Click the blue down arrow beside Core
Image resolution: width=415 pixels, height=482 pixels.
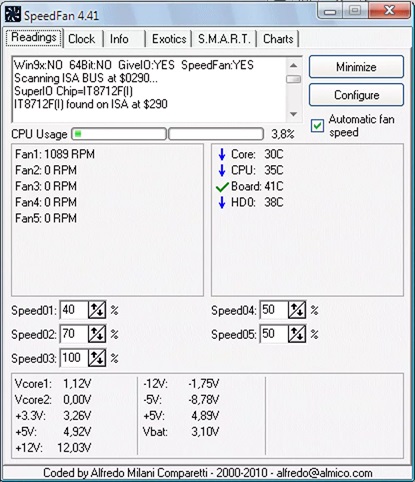(x=222, y=154)
